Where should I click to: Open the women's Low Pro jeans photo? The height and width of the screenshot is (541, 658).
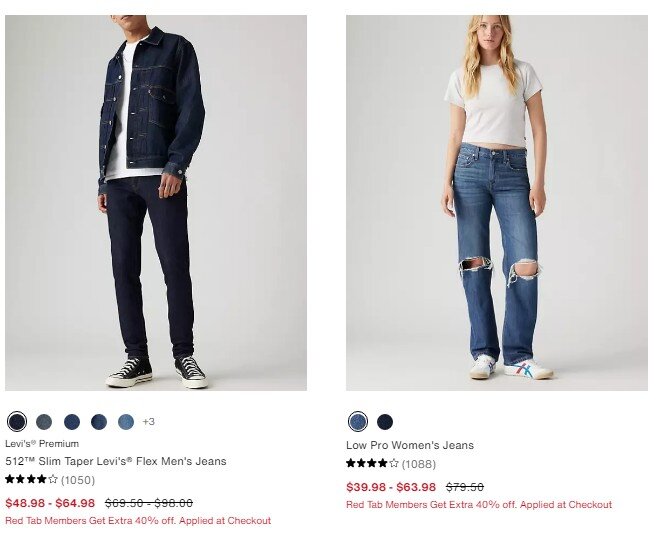click(x=497, y=203)
